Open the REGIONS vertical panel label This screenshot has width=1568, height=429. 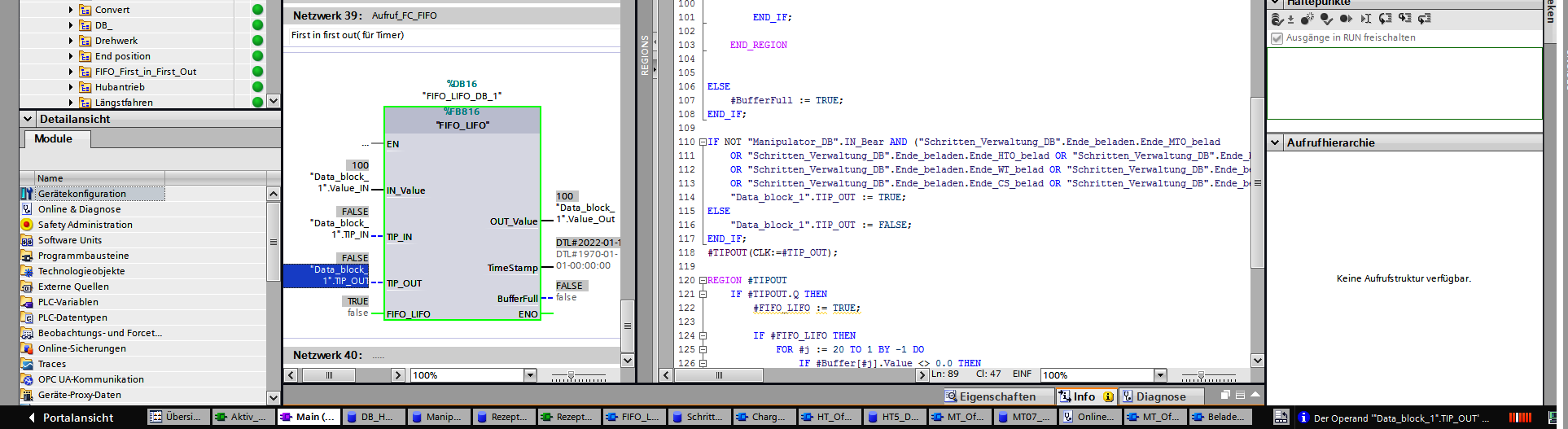(x=645, y=55)
